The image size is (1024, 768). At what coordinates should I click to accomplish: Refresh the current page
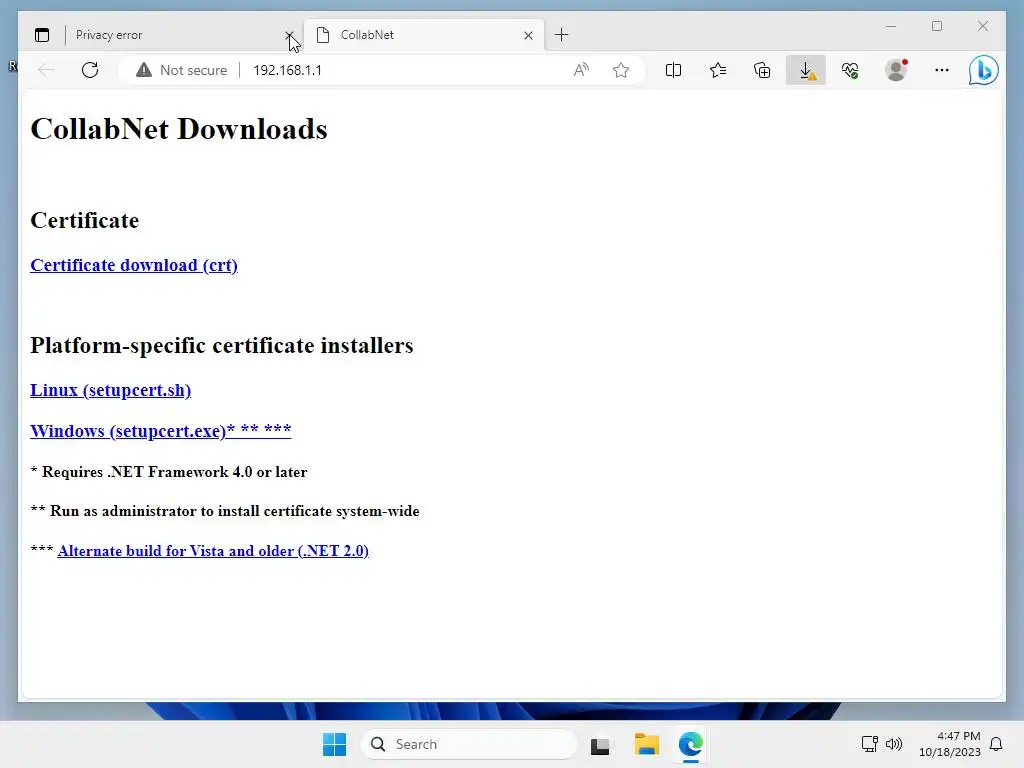click(x=90, y=70)
